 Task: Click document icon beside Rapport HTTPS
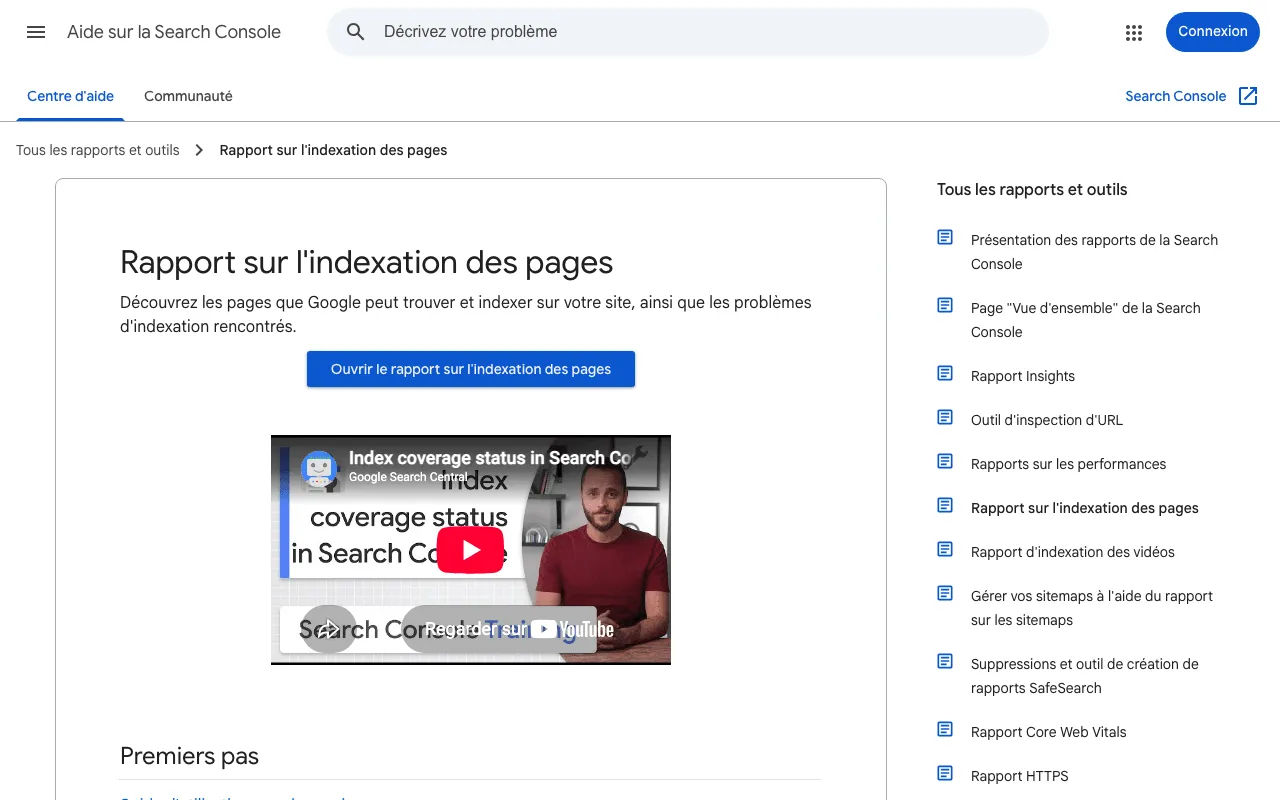[945, 773]
